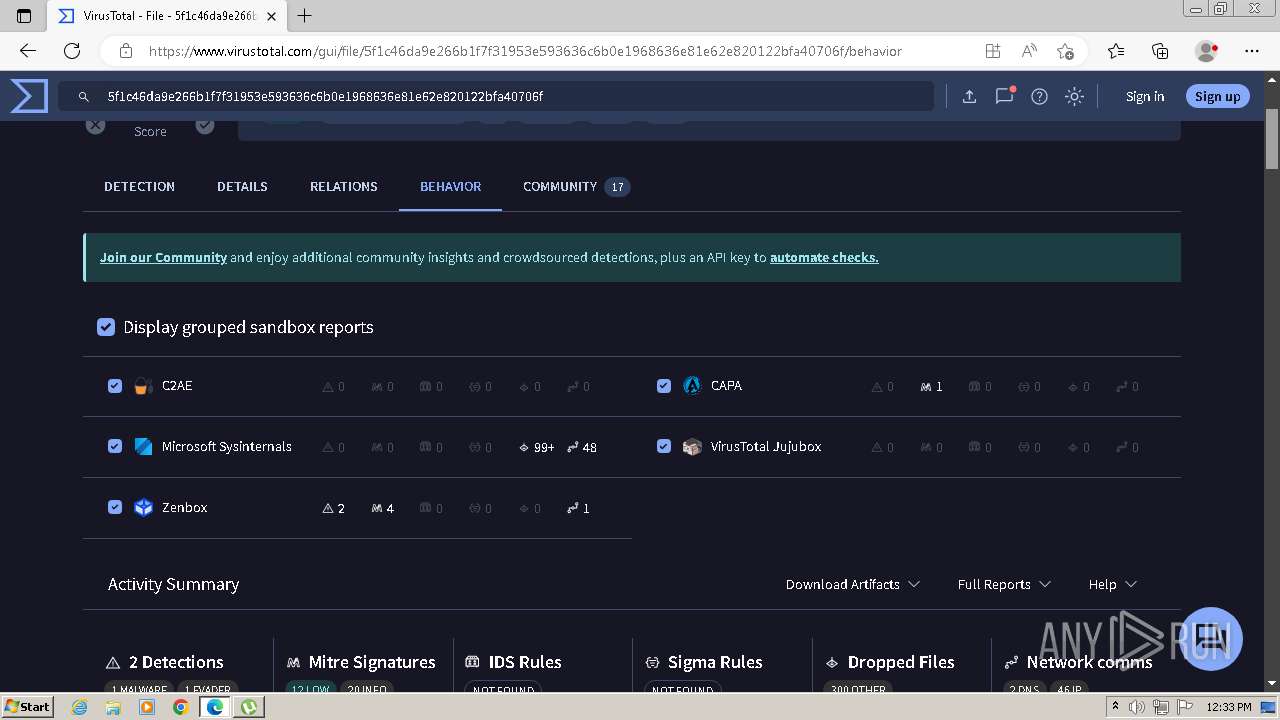
Task: Open Chrome from the taskbar
Action: tap(180, 707)
